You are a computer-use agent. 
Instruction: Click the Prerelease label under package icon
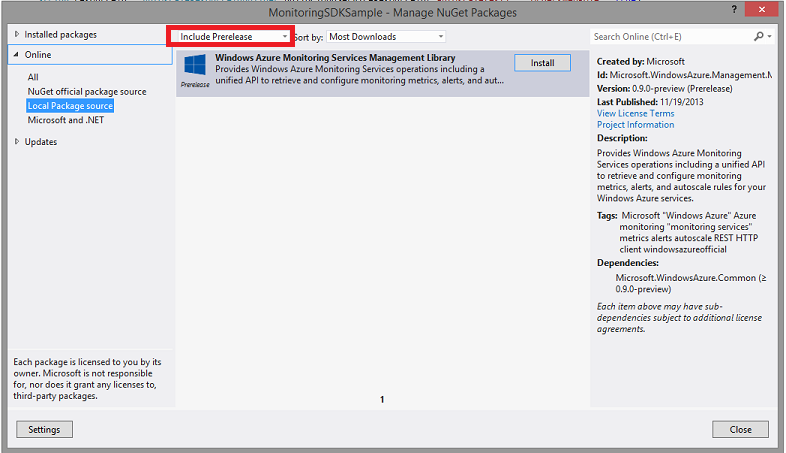coord(195,85)
